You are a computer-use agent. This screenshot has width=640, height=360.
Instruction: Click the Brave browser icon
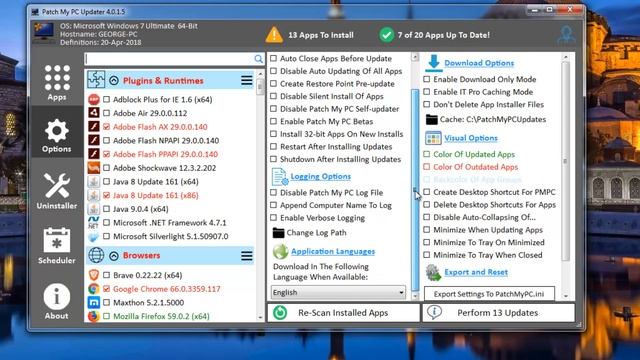(94, 275)
